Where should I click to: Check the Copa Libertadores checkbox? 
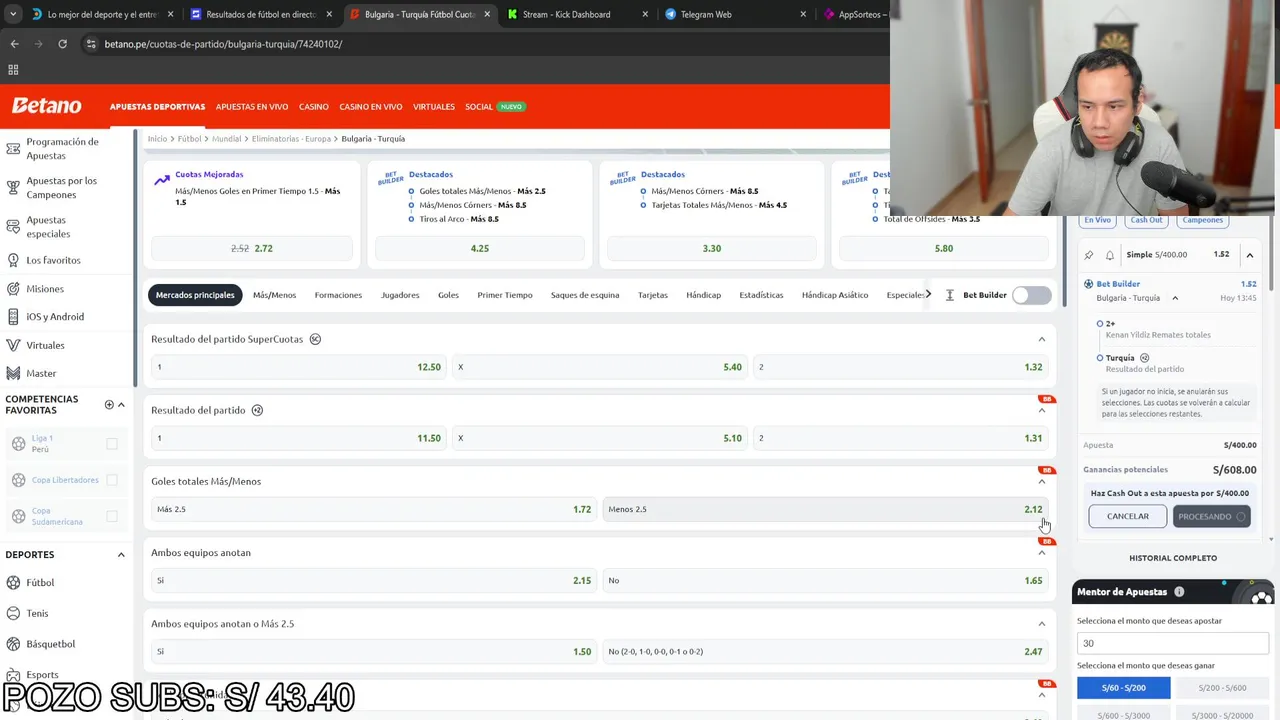click(112, 480)
